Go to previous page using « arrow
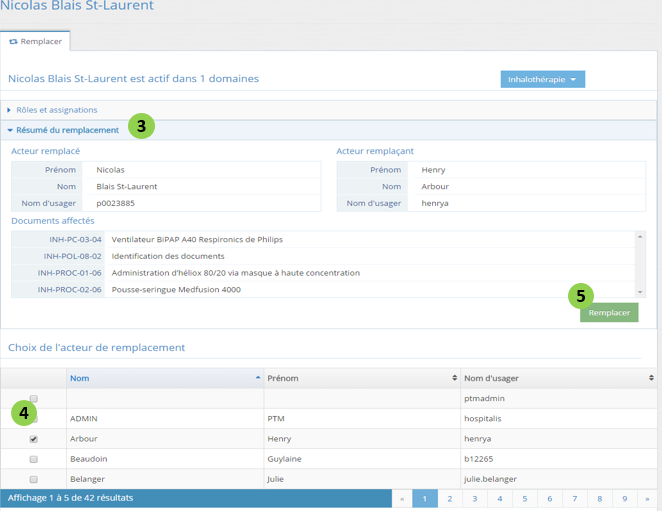Screen dimensions: 662x511 tap(402, 498)
